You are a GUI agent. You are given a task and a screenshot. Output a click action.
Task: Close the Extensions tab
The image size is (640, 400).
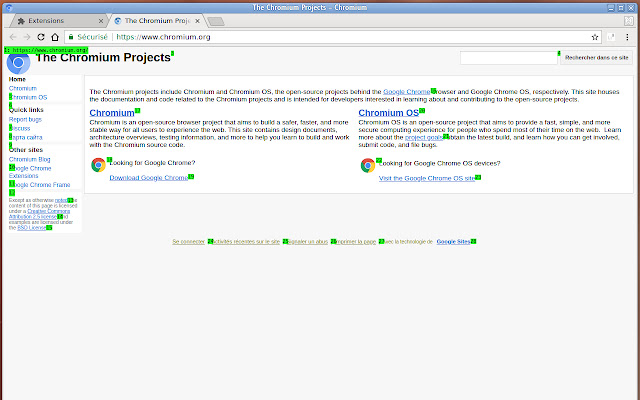click(x=101, y=21)
